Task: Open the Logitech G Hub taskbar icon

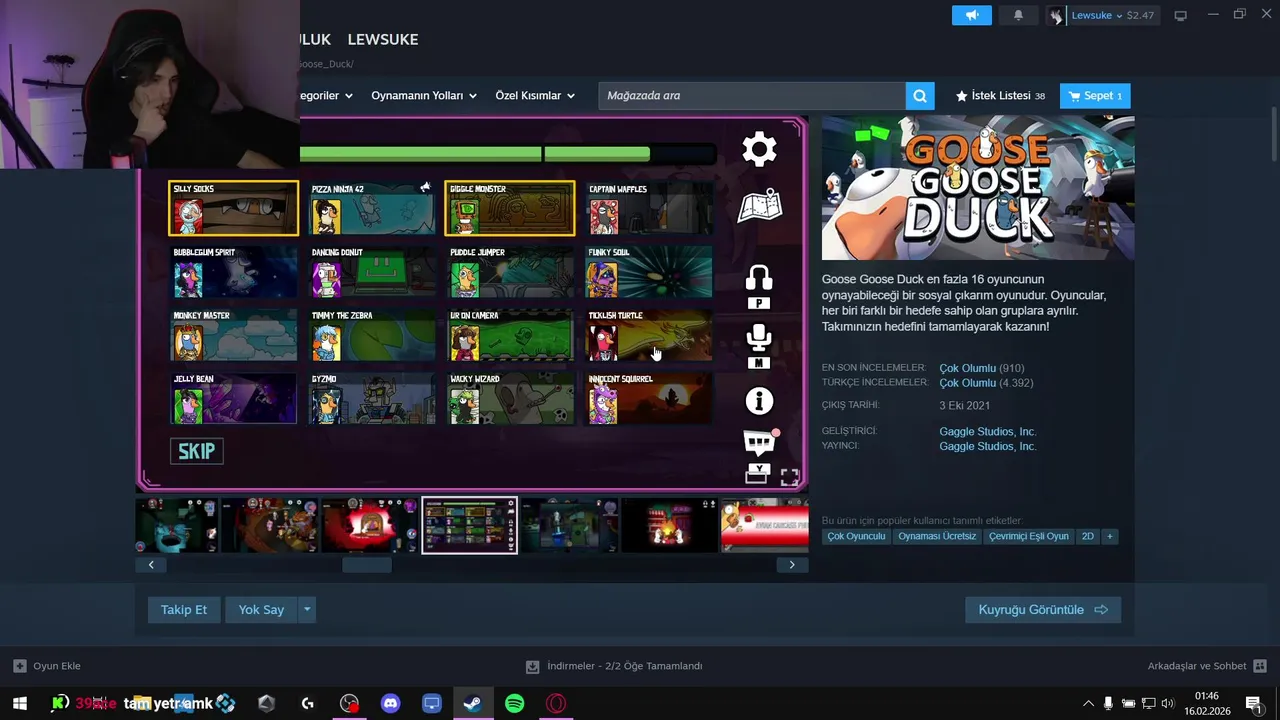Action: click(x=307, y=704)
